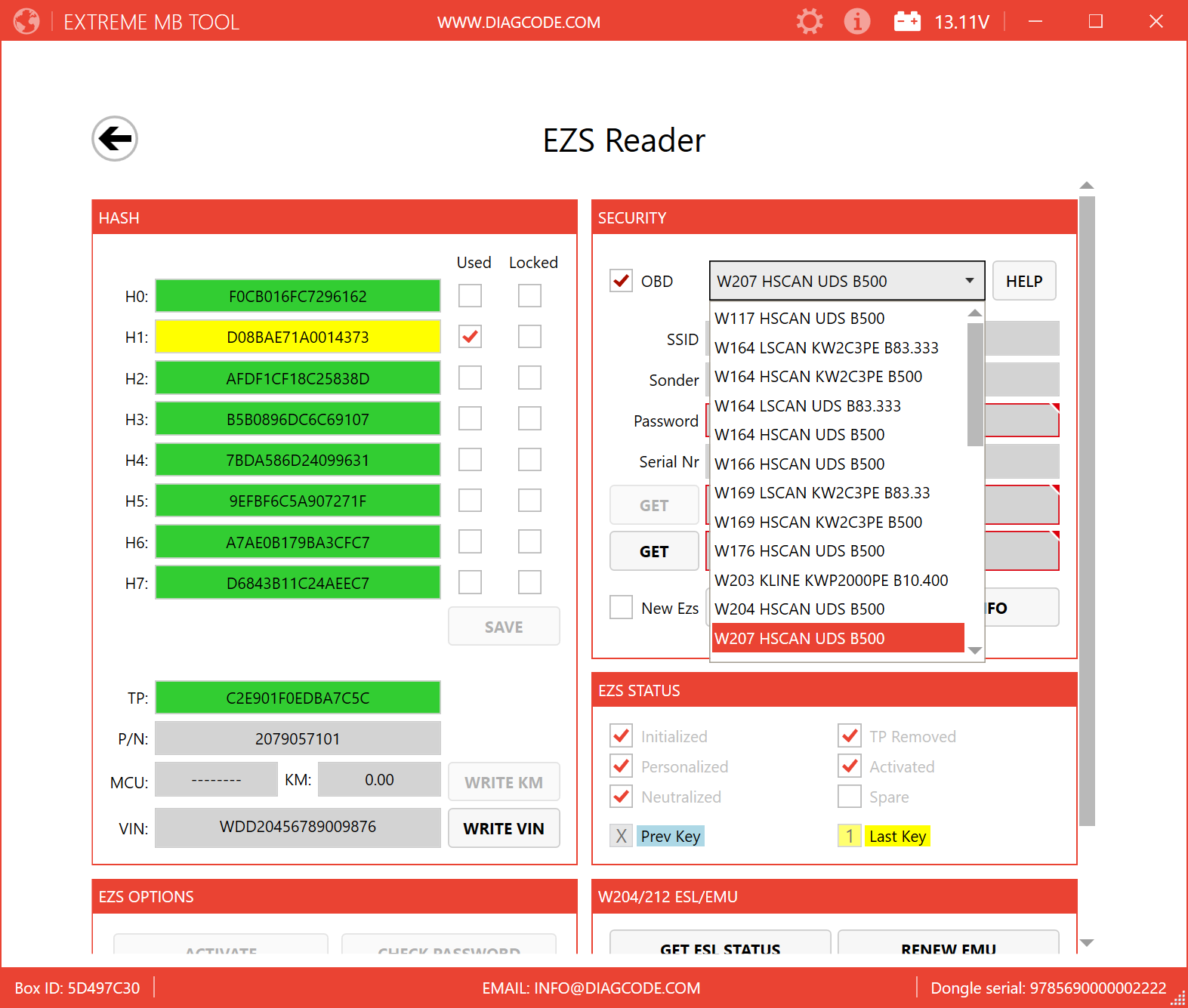Click the battery voltage icon
The height and width of the screenshot is (1008, 1188).
(x=907, y=21)
